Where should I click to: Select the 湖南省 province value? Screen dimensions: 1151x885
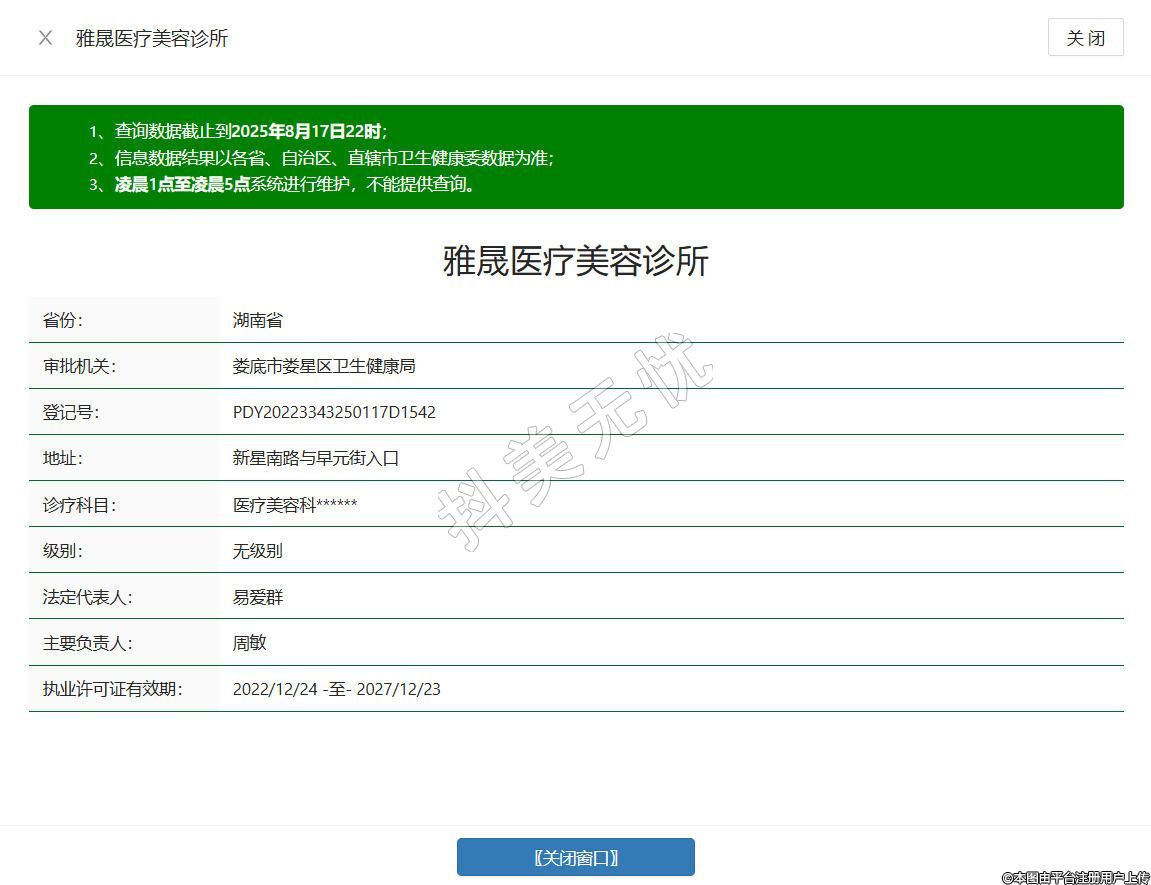[x=258, y=320]
